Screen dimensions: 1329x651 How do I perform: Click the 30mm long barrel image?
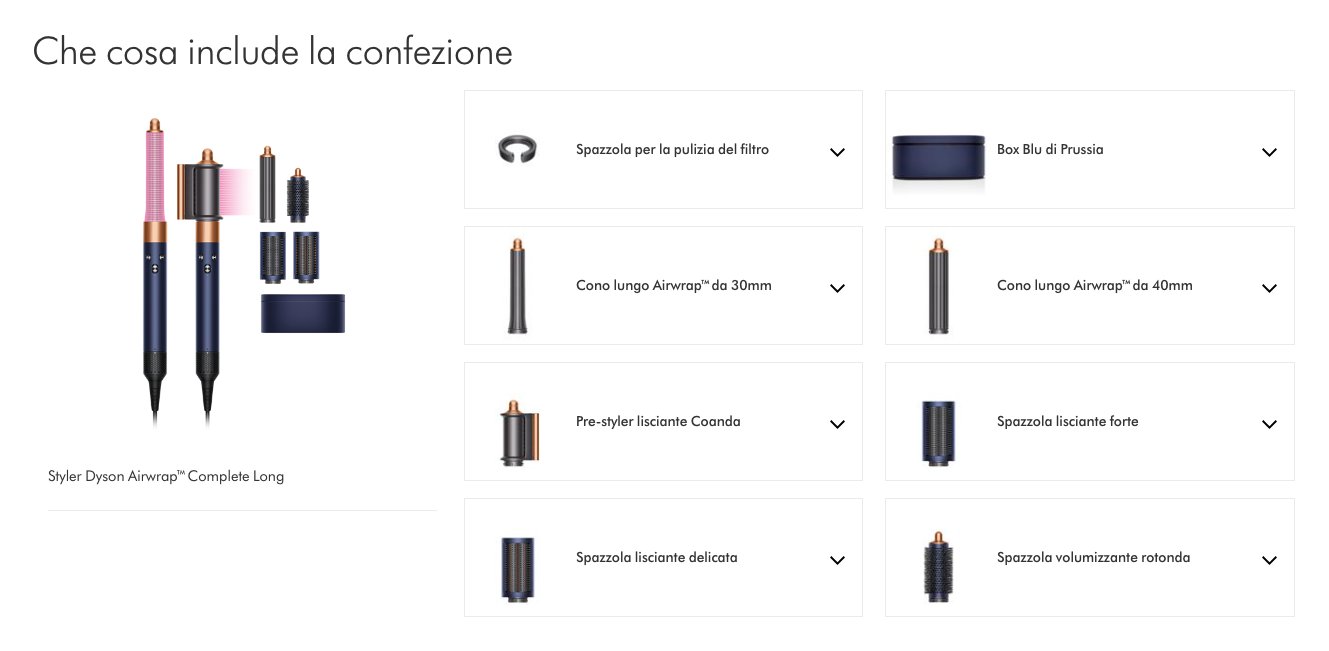coord(517,286)
